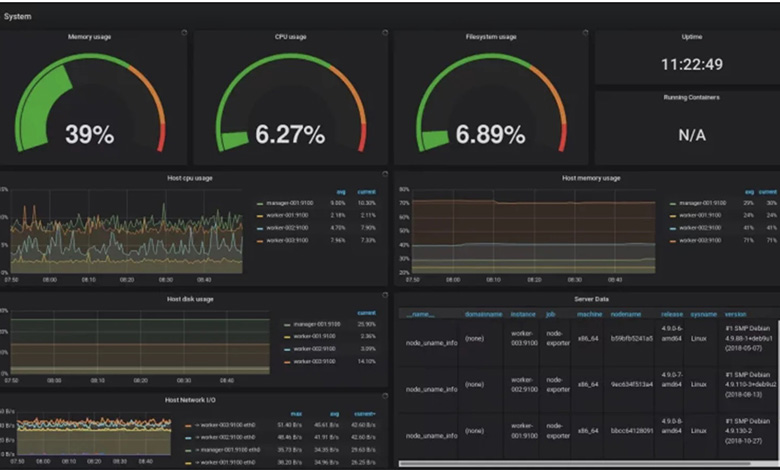Click the CPU usage panel corner icon
The height and width of the screenshot is (470, 780).
coord(384,33)
